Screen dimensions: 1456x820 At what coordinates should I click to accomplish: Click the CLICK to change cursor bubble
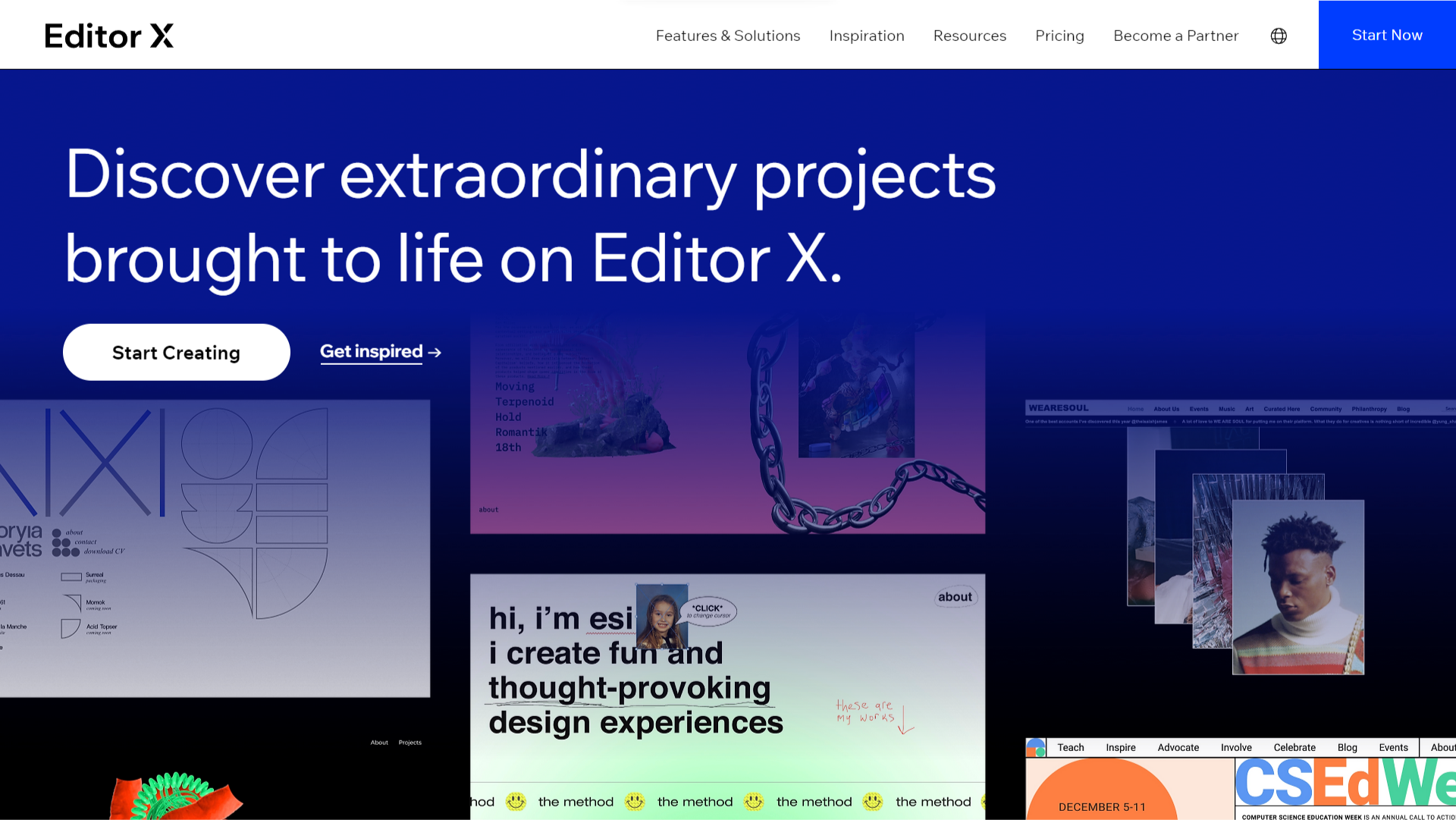(x=708, y=611)
